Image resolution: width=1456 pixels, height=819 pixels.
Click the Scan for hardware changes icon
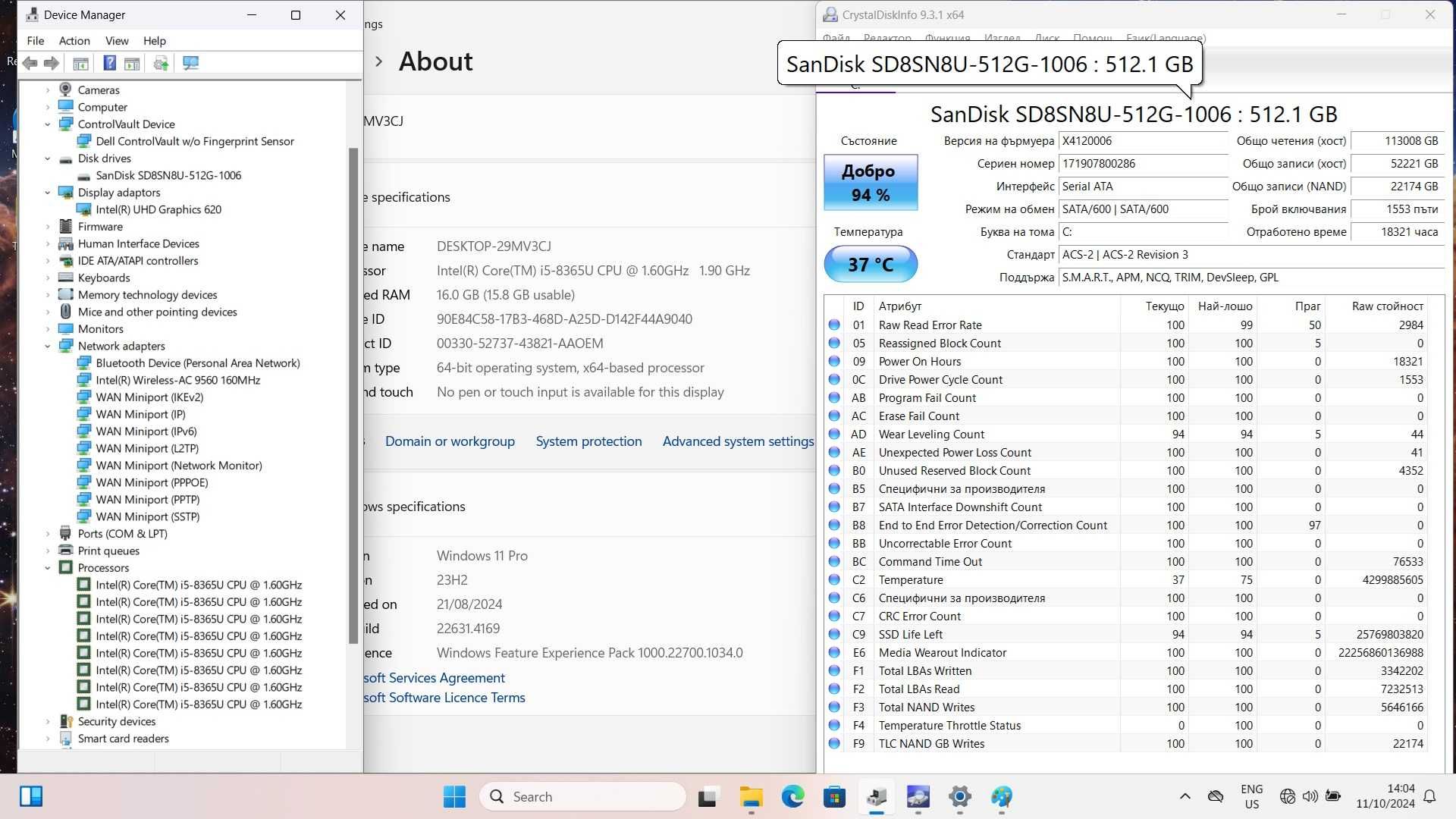[190, 64]
